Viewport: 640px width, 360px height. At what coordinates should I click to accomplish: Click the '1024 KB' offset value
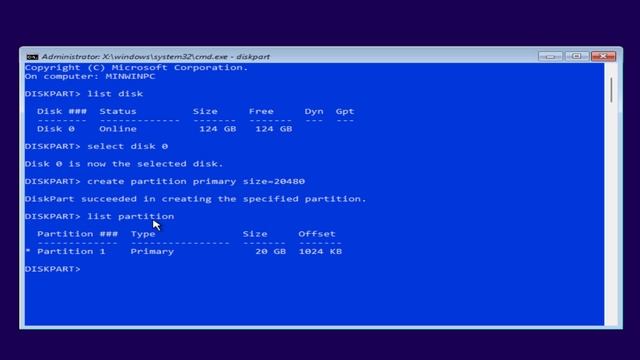click(x=320, y=251)
